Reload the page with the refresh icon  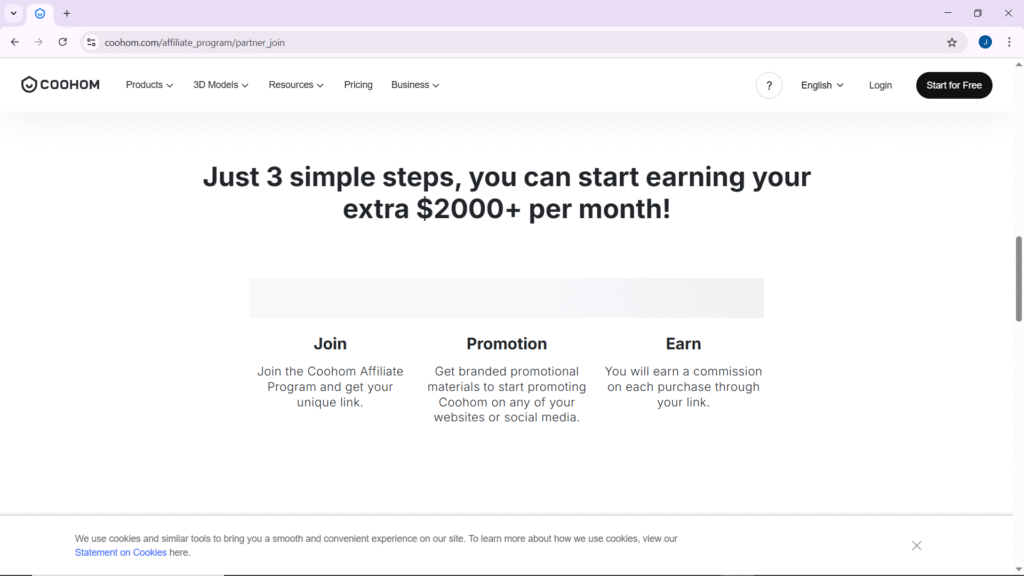coord(63,42)
